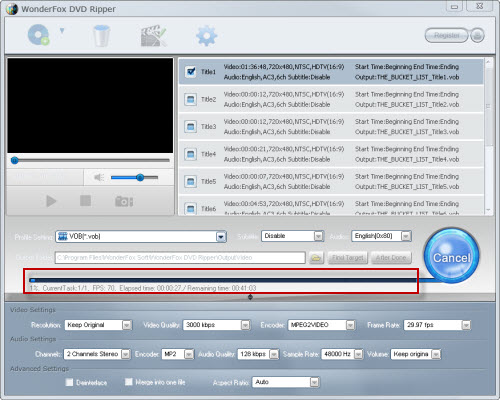Tick the Merge into one file checkbox
Screen dimensions: 500x400
(x=129, y=382)
